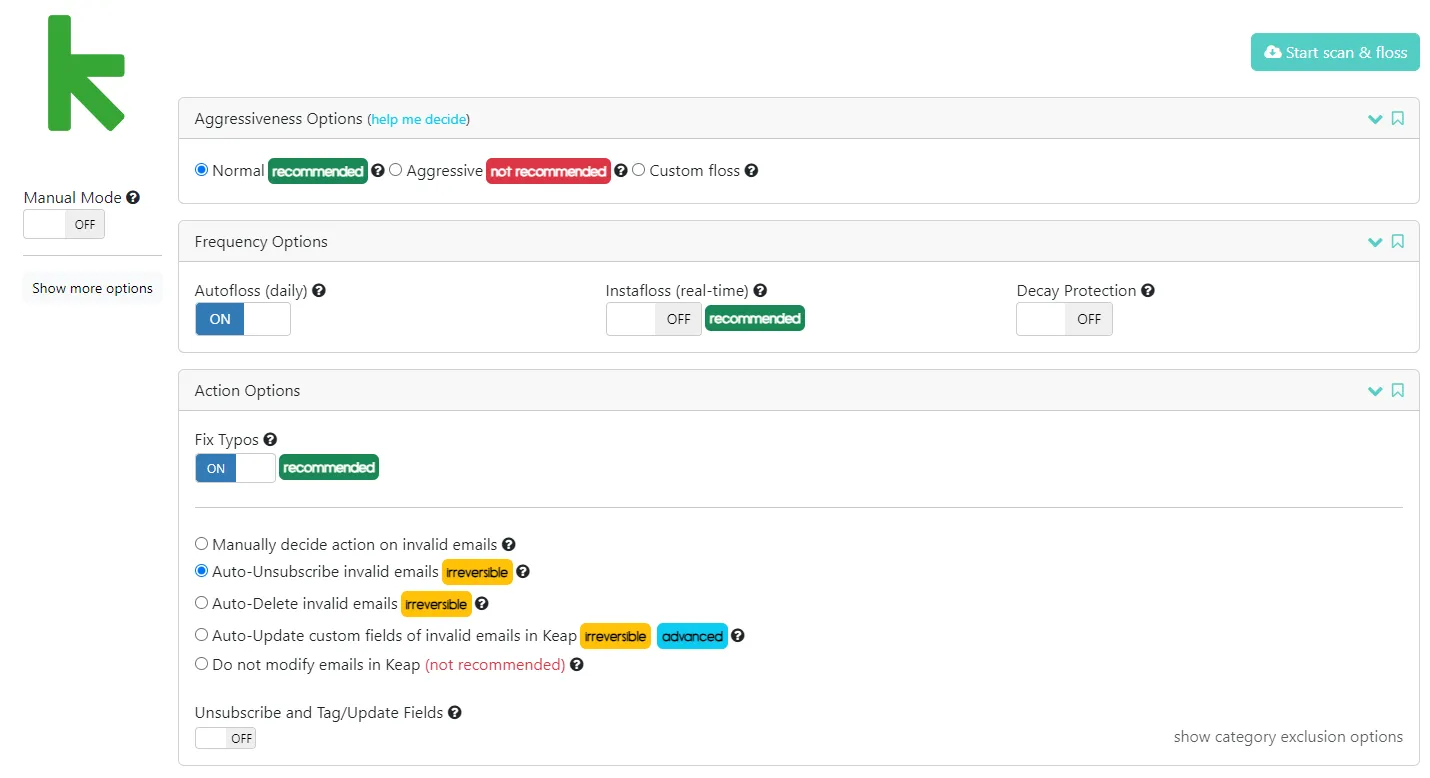Click bookmark icon in Aggressiveness Options header

click(x=1398, y=118)
